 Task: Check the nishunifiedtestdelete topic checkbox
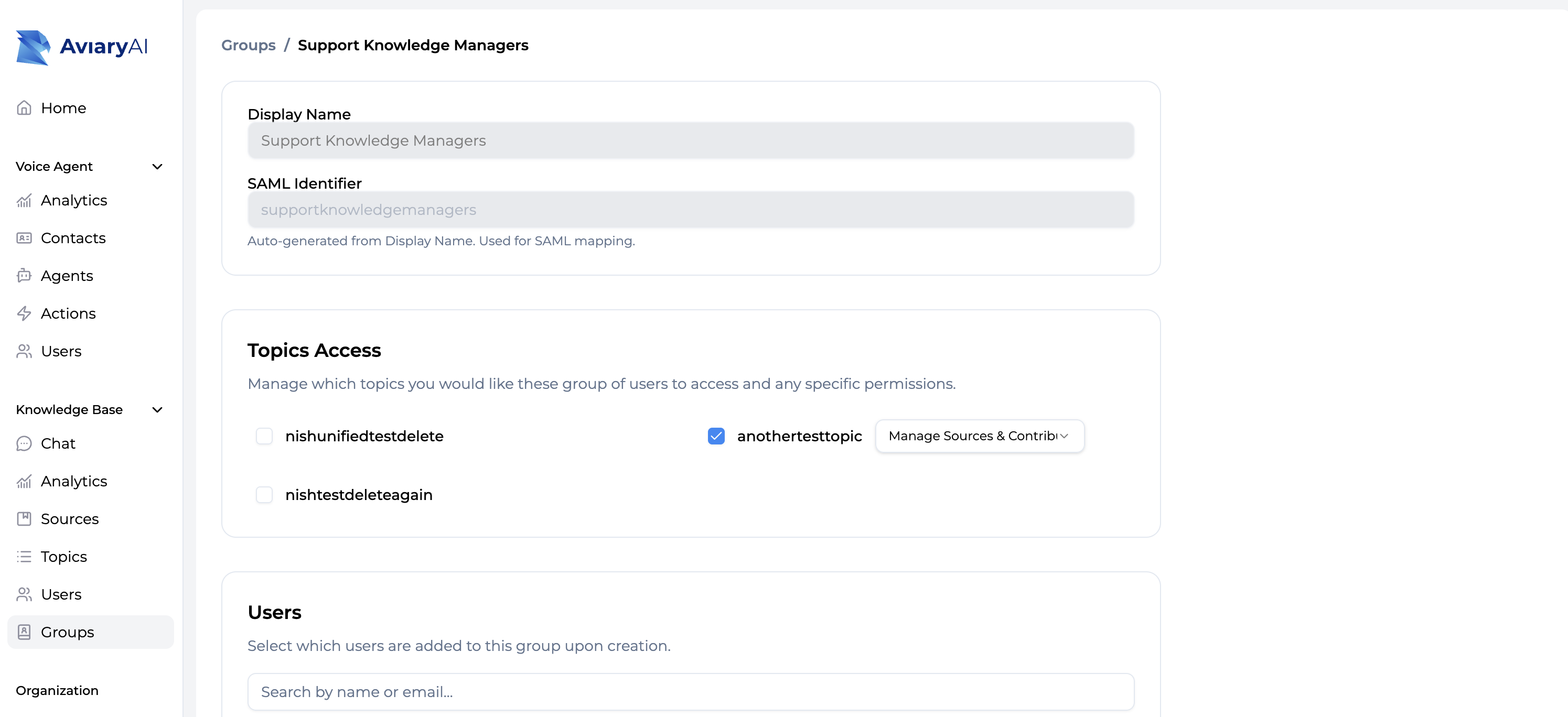point(264,436)
